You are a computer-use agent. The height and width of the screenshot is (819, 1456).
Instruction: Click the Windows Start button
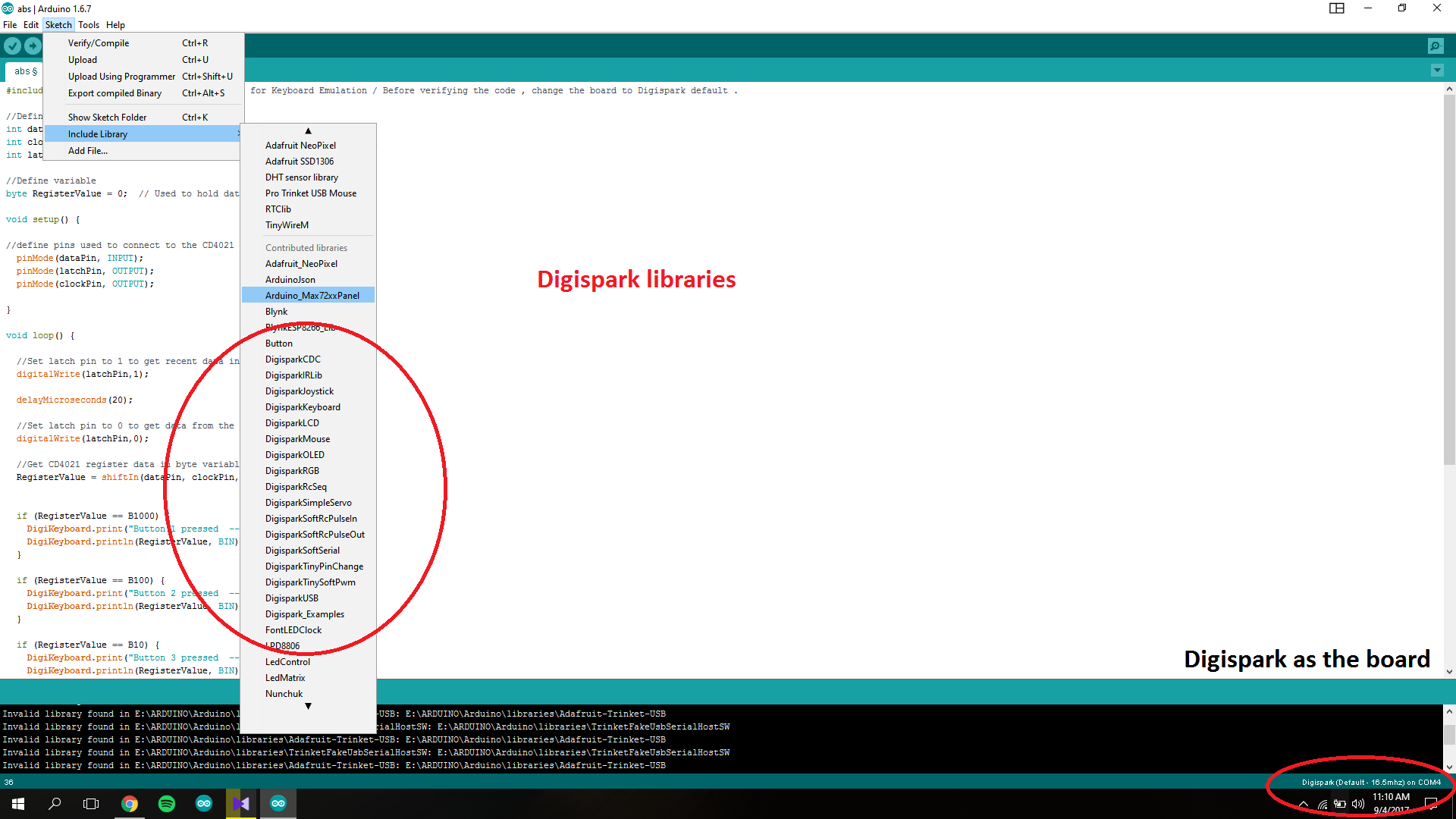tap(18, 804)
